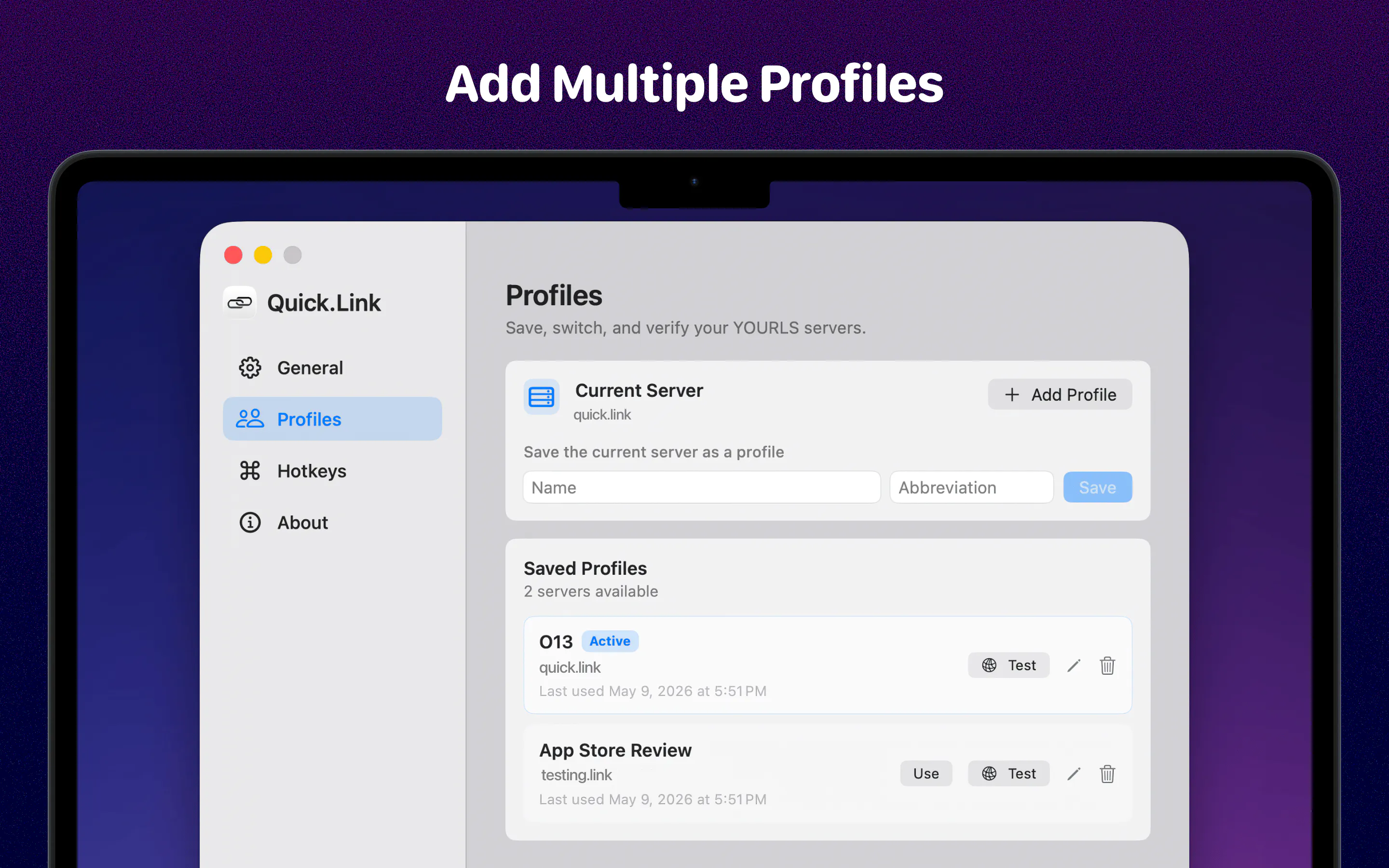Test the App Store Review profile

click(1008, 774)
